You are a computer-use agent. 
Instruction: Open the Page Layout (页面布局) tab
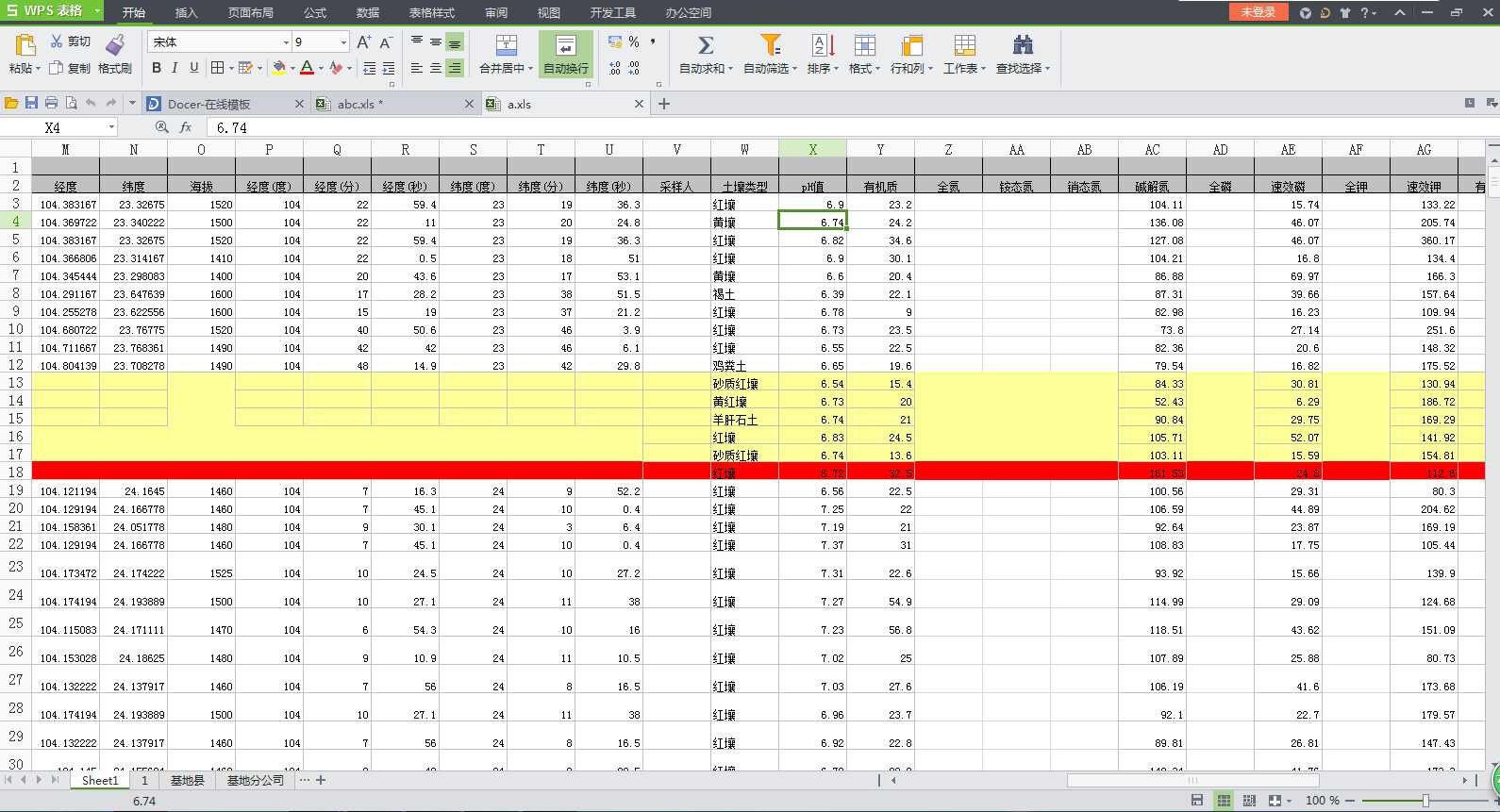[x=251, y=12]
